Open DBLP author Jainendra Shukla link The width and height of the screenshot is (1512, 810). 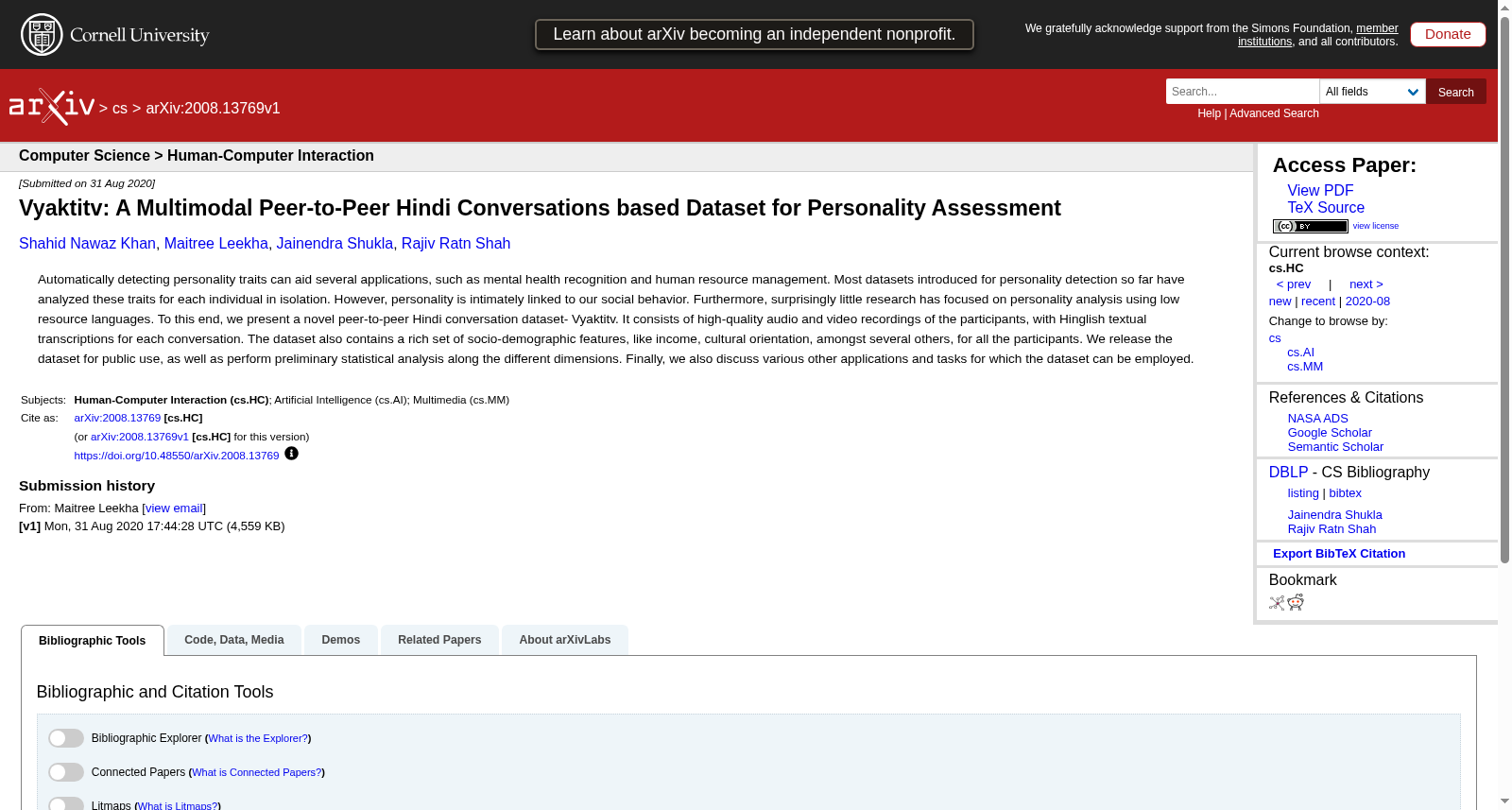pyautogui.click(x=1334, y=515)
